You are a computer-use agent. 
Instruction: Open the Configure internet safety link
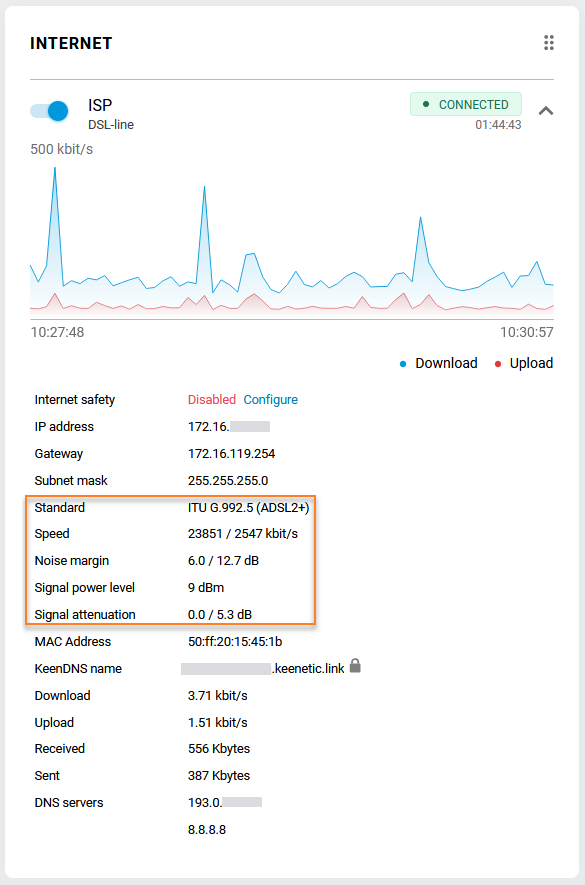pos(270,400)
